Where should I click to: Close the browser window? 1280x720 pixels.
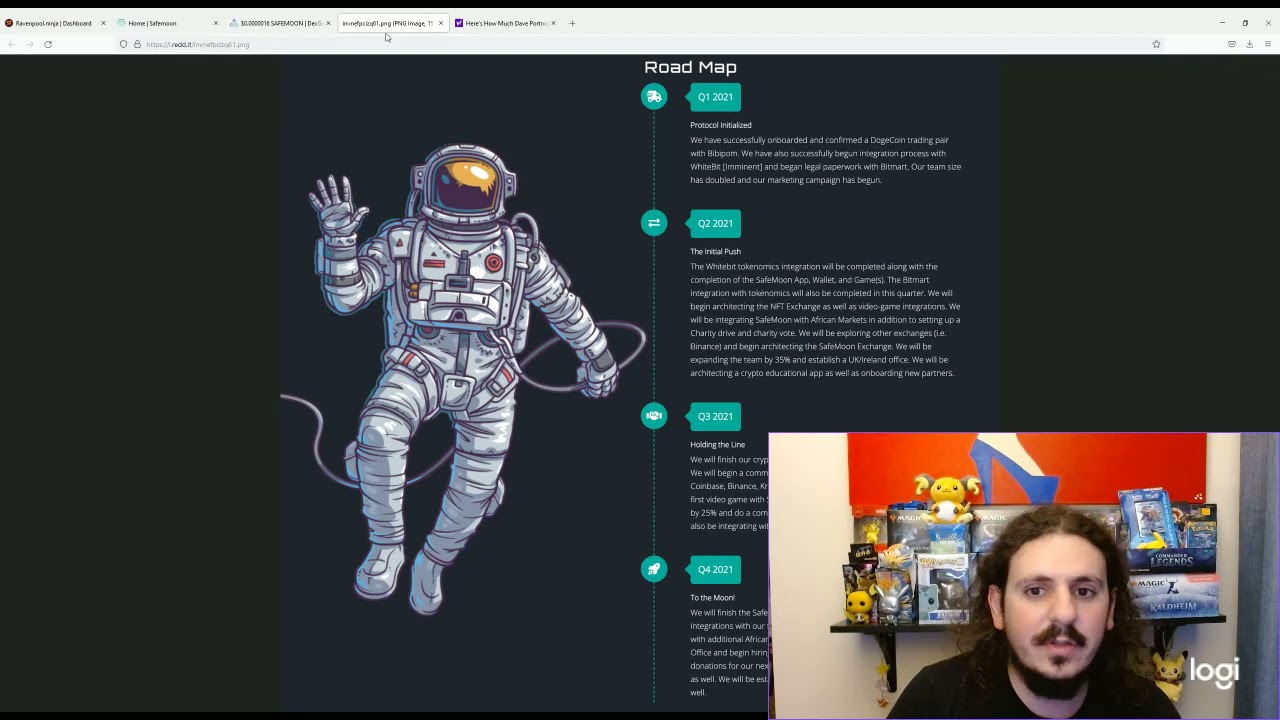(x=1268, y=23)
